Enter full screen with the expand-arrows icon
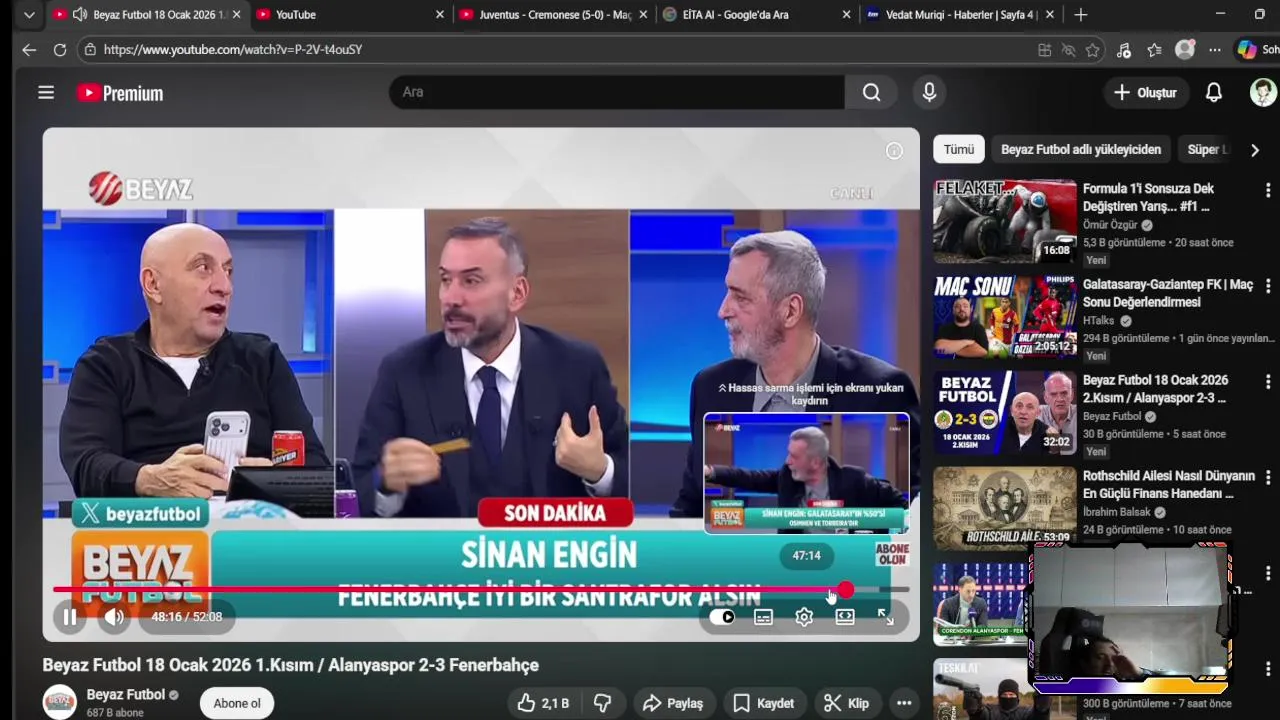Screen dimensions: 1280x720 (x=886, y=617)
